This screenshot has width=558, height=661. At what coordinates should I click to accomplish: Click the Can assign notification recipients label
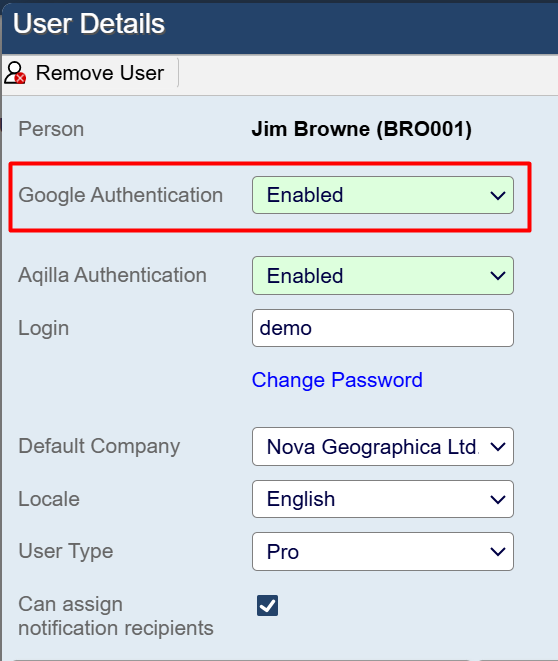[116, 616]
